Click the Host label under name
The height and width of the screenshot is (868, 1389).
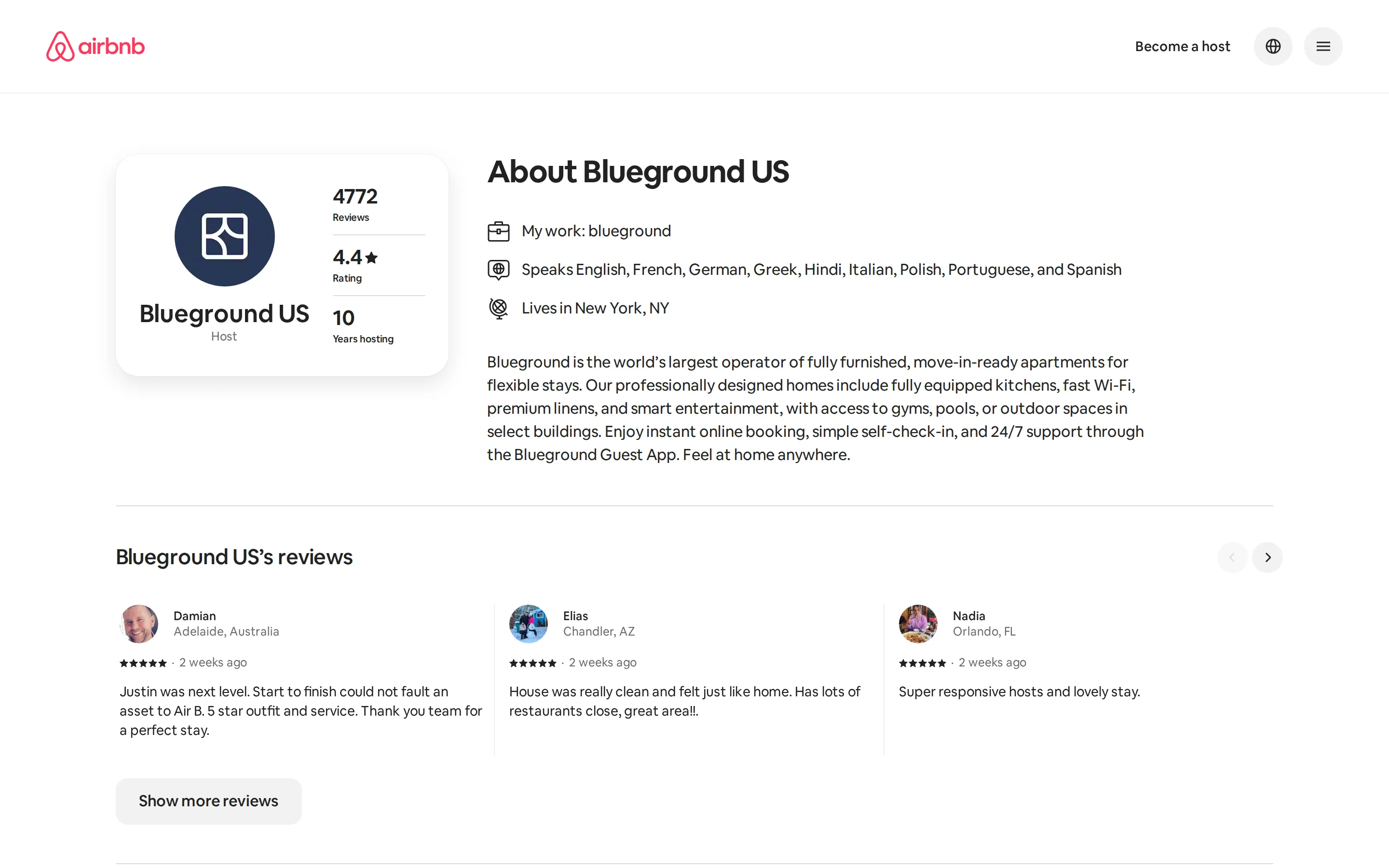[x=224, y=337]
